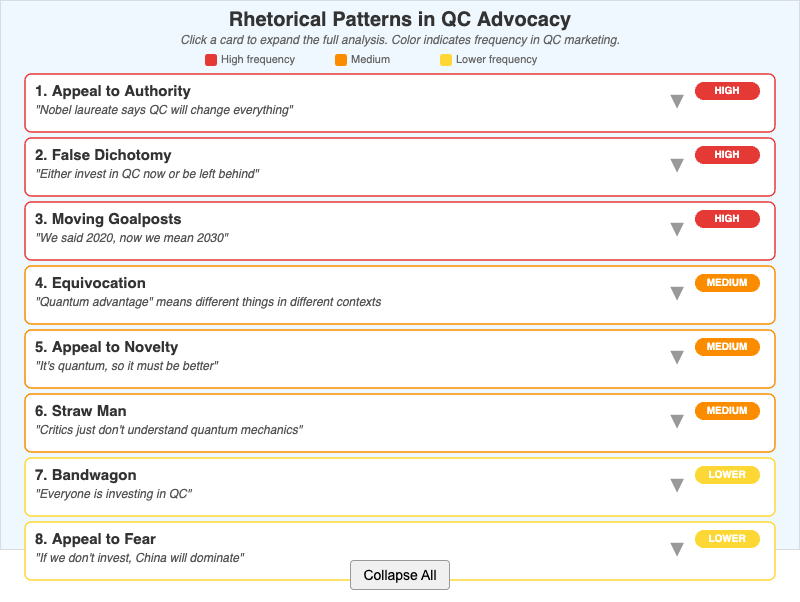Click the yellow Lower frequency legend square
Image resolution: width=800 pixels, height=602 pixels.
click(x=446, y=59)
